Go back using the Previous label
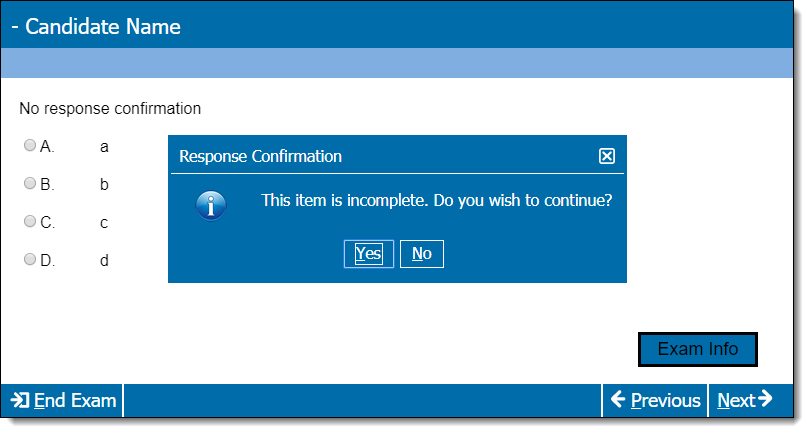The image size is (809, 433). click(x=666, y=400)
